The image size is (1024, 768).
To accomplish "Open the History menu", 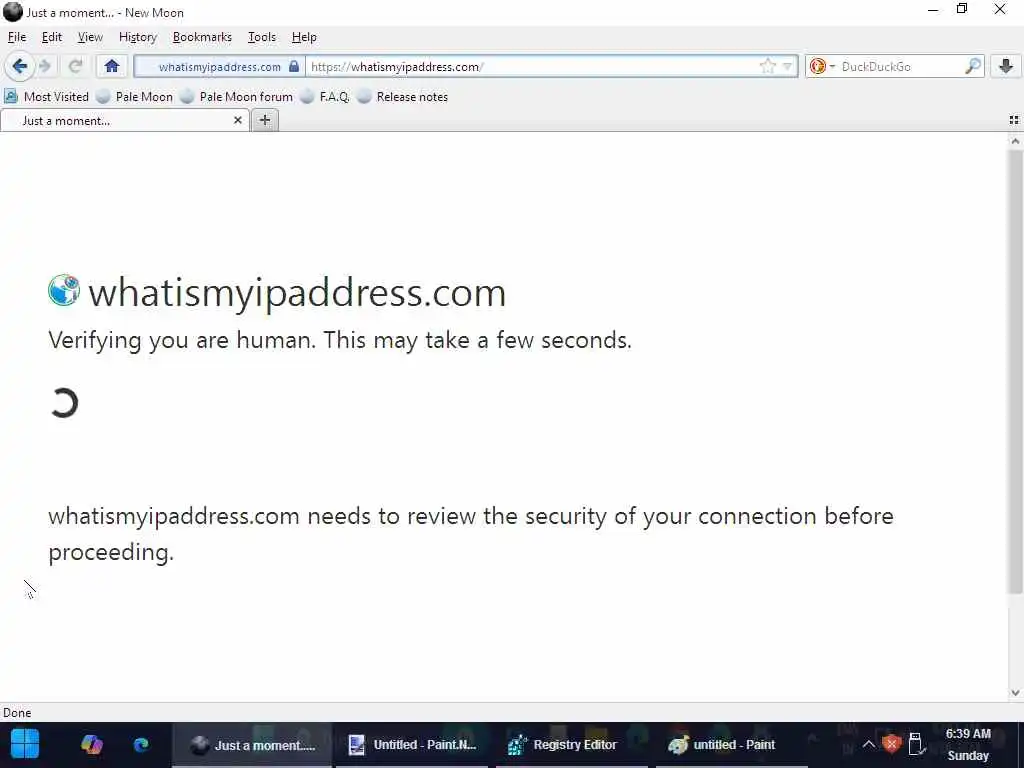I will 138,37.
